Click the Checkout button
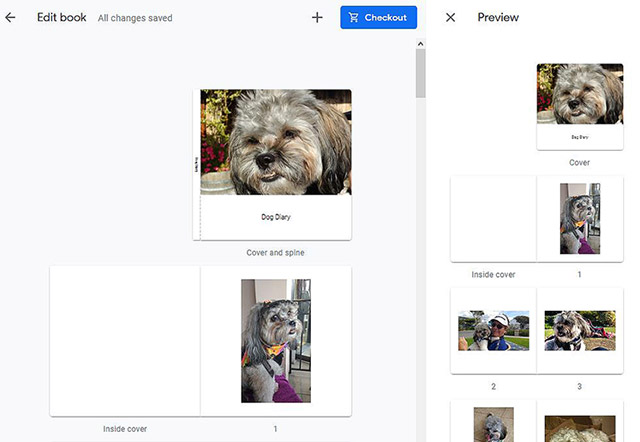640x442 pixels. pos(378,18)
